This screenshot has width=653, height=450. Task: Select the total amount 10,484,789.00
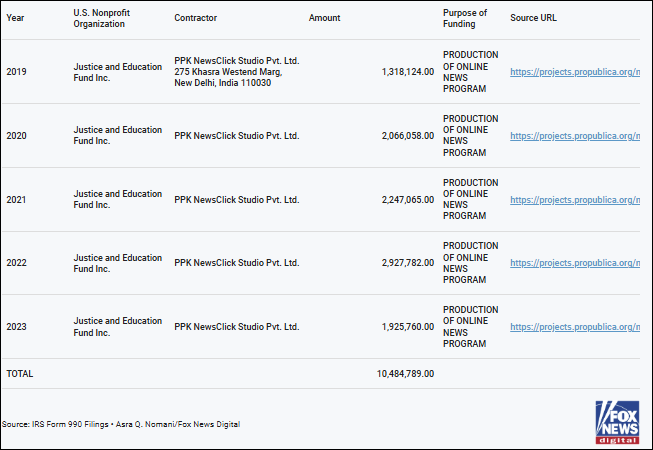click(405, 374)
